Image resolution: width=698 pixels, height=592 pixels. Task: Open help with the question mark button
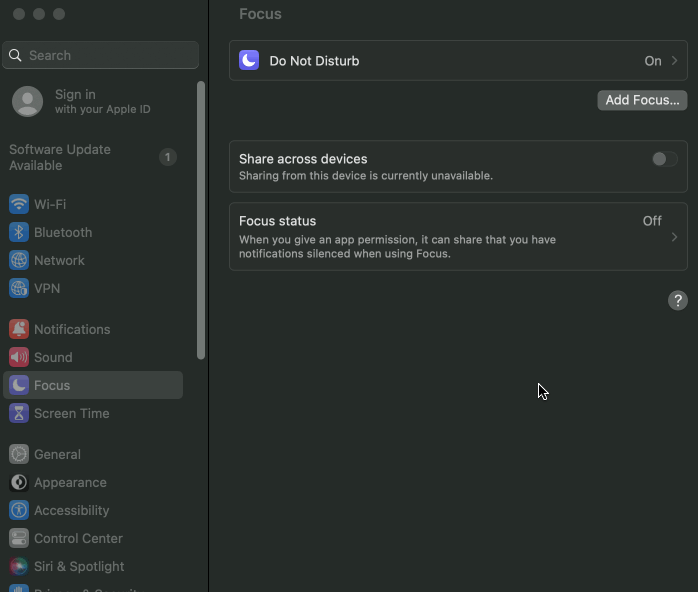point(678,300)
